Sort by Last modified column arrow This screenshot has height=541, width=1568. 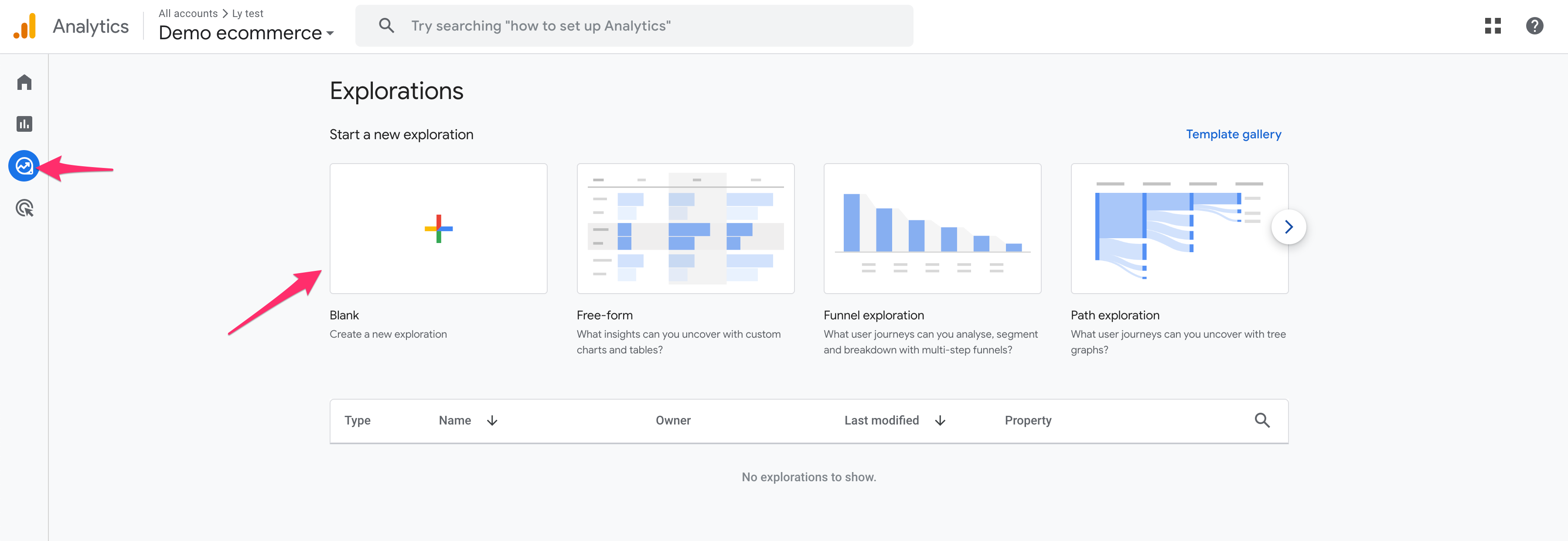pos(940,421)
